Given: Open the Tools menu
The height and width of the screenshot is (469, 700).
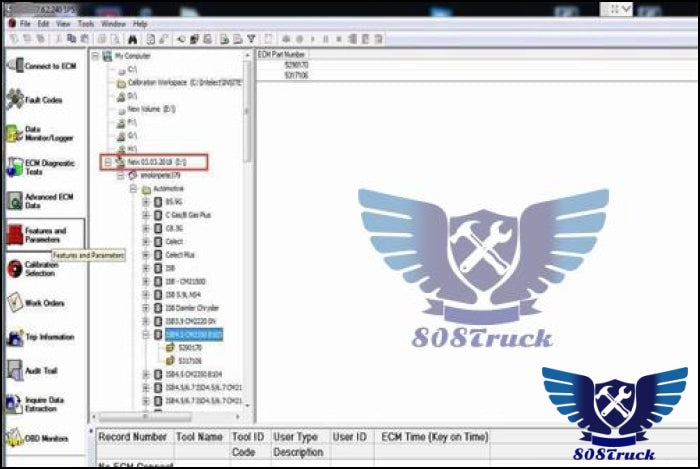Looking at the screenshot, I should coord(86,22).
